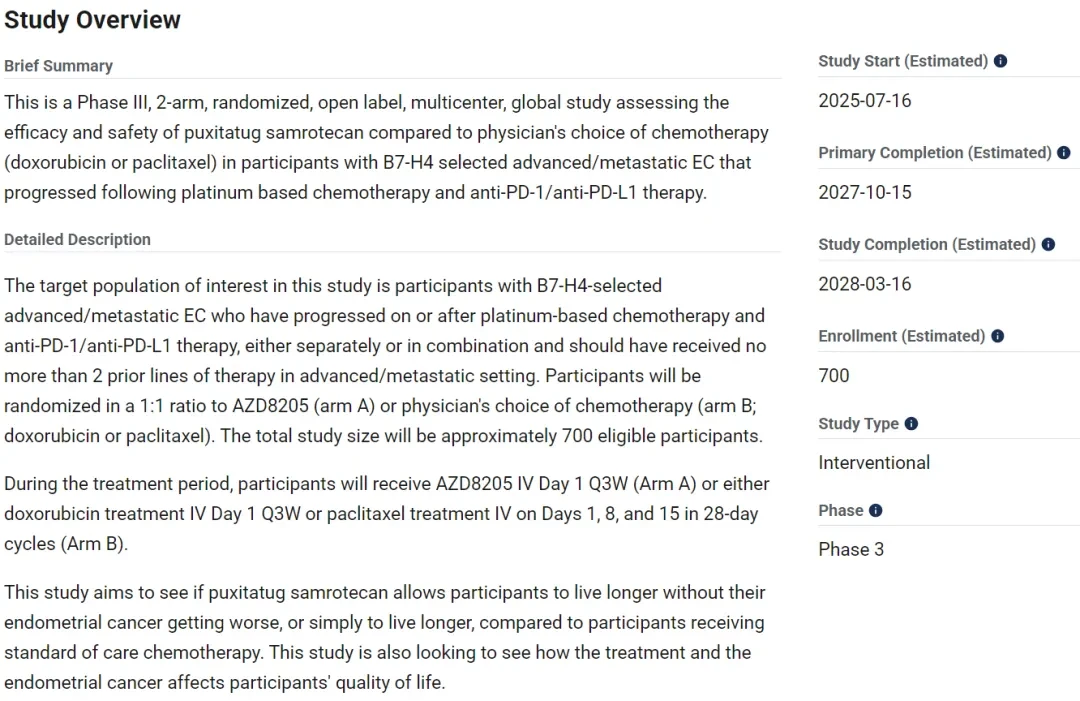This screenshot has width=1080, height=701.
Task: Click info icon beside Study Start (Estimated)
Action: pos(1000,61)
